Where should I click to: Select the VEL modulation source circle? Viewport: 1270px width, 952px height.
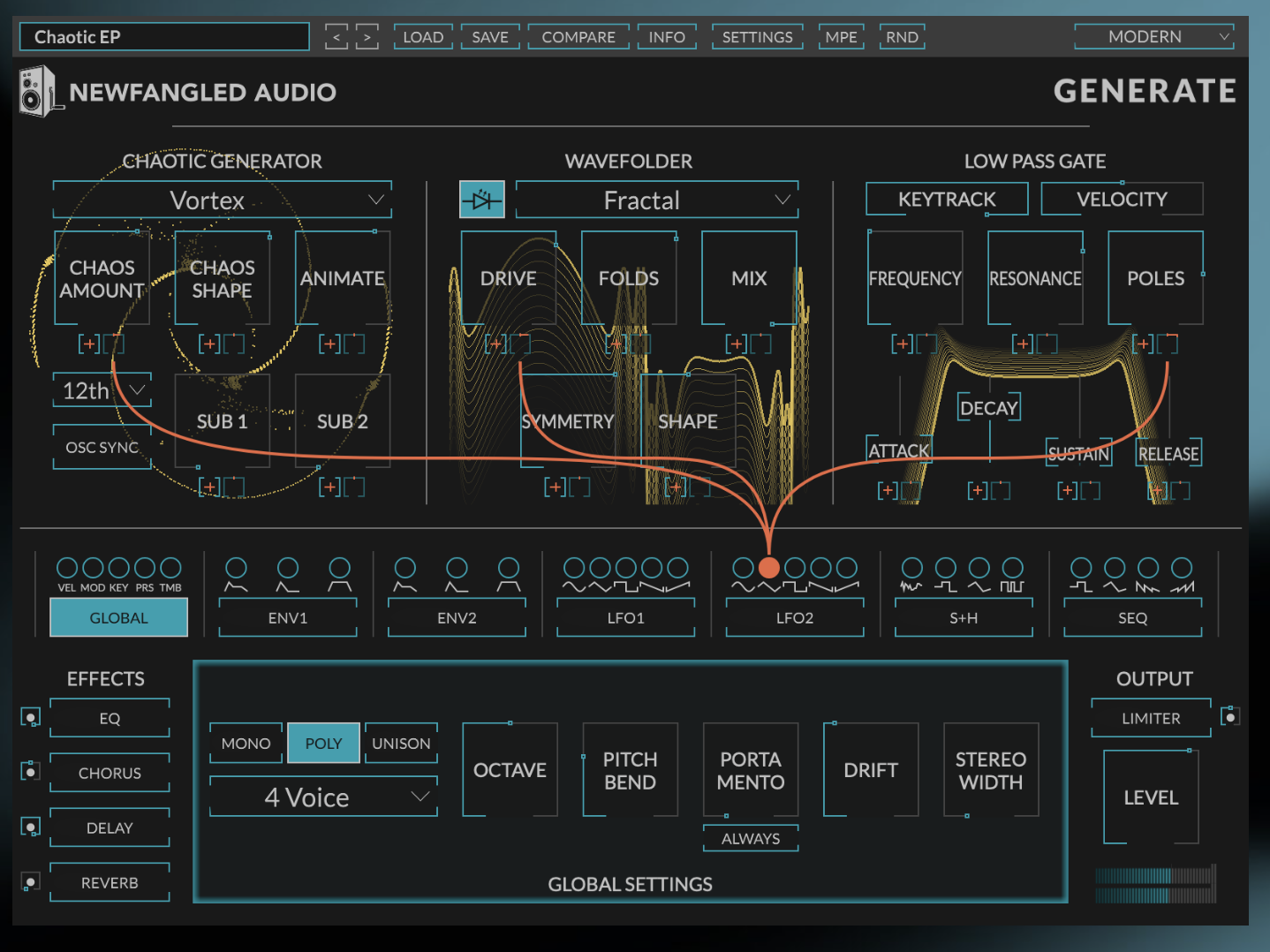point(67,567)
